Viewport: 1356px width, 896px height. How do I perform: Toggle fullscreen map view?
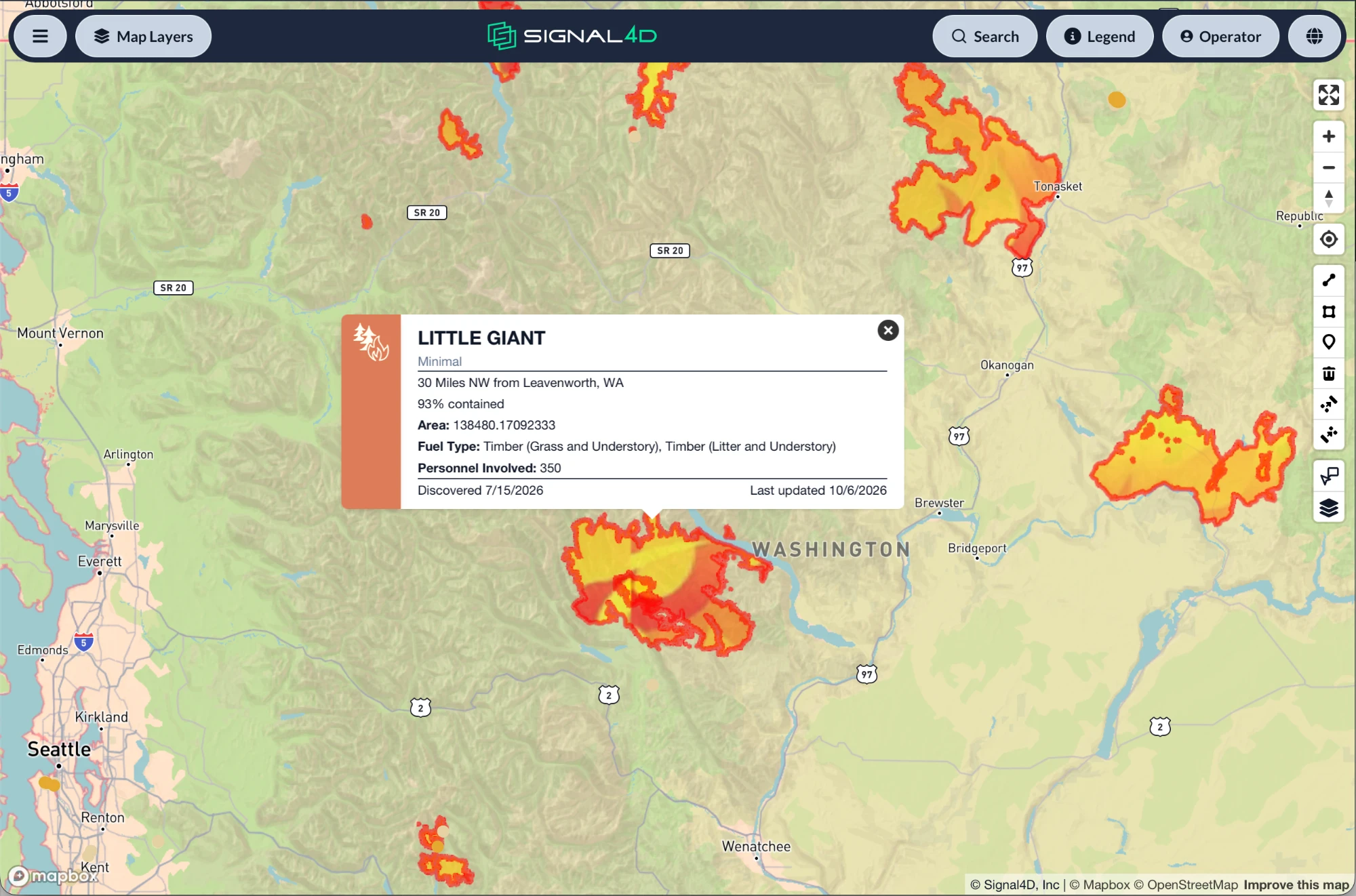click(1328, 95)
